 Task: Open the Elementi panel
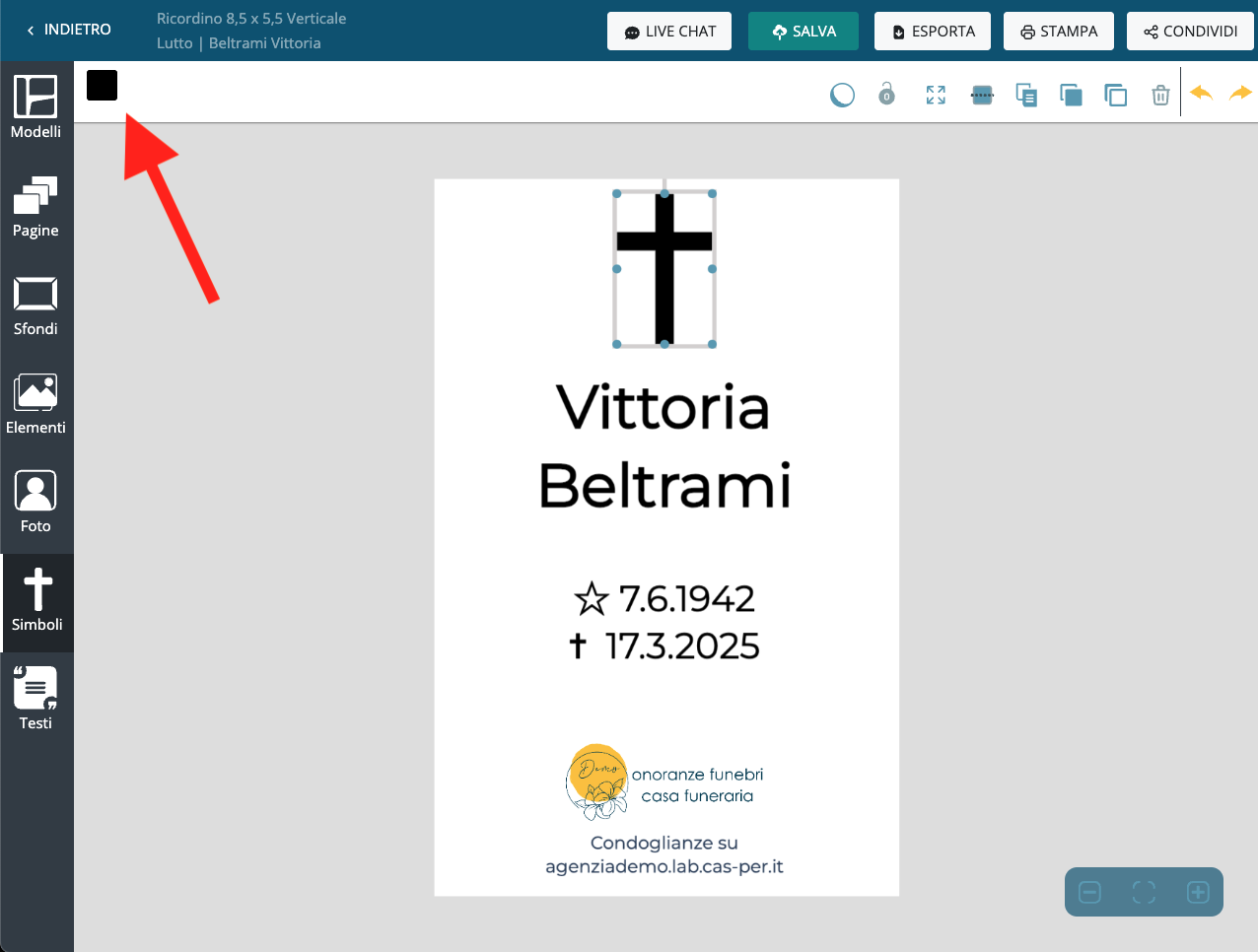click(35, 404)
